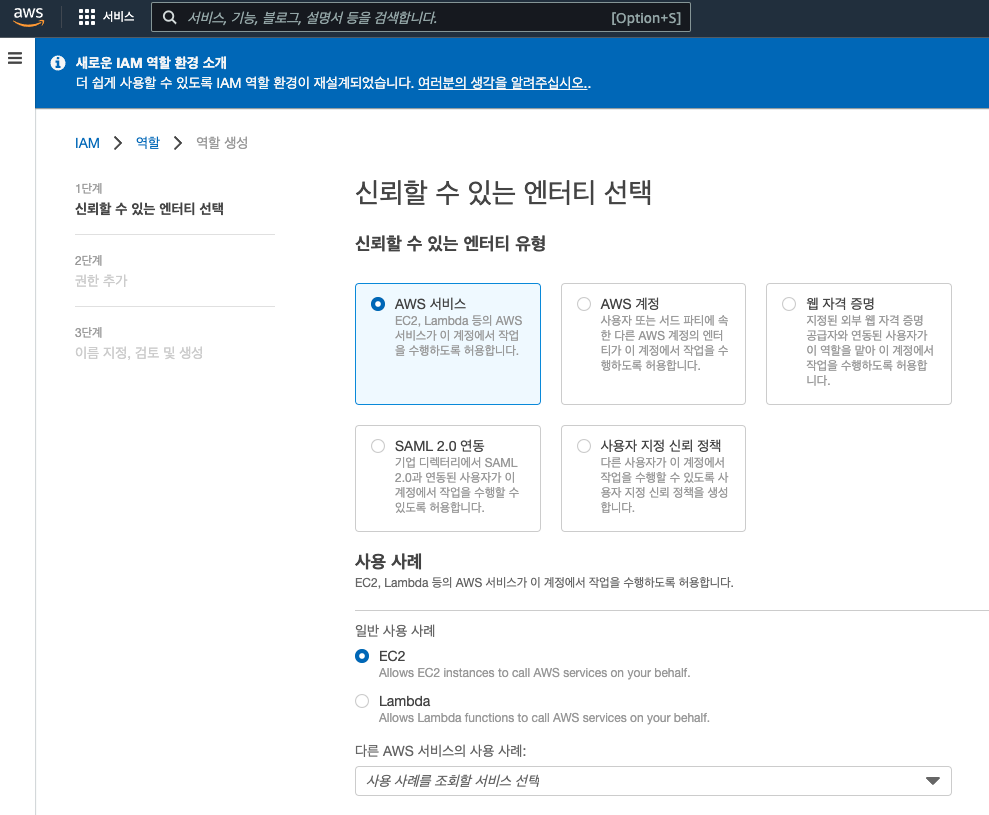Click the 신뢰할 수 있는 엔터티 유형 heading
Screen dimensions: 989x815
point(450,243)
